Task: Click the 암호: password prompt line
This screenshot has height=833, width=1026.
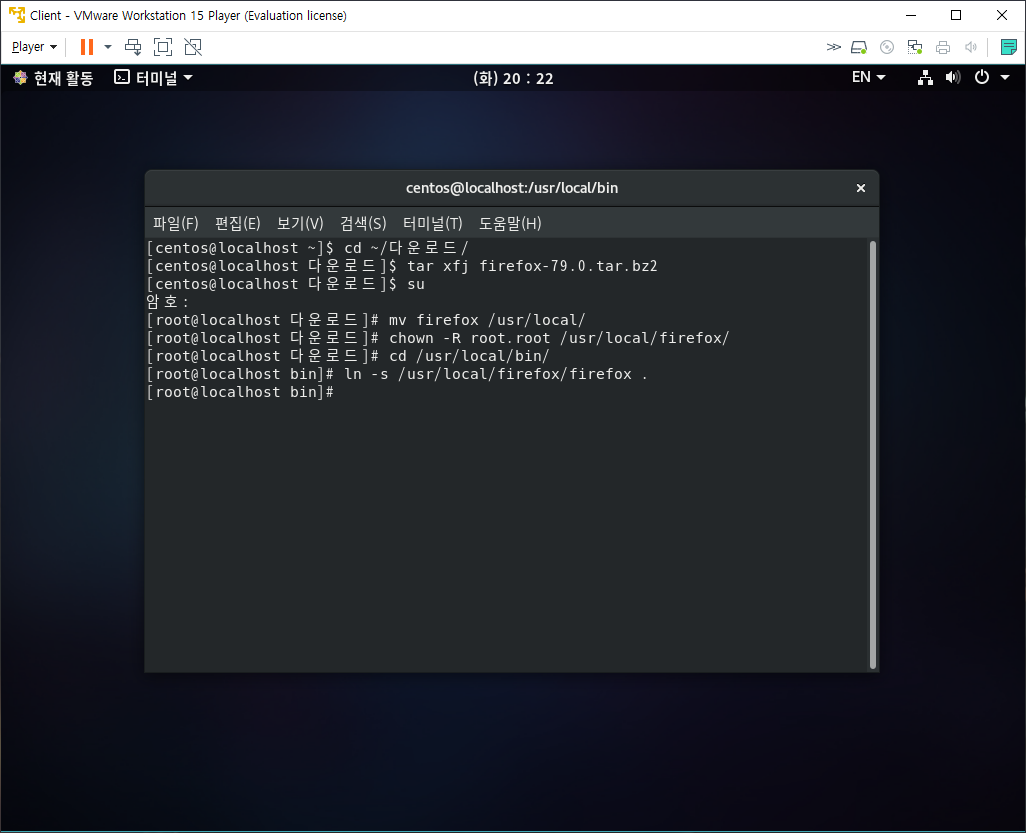Action: point(168,302)
